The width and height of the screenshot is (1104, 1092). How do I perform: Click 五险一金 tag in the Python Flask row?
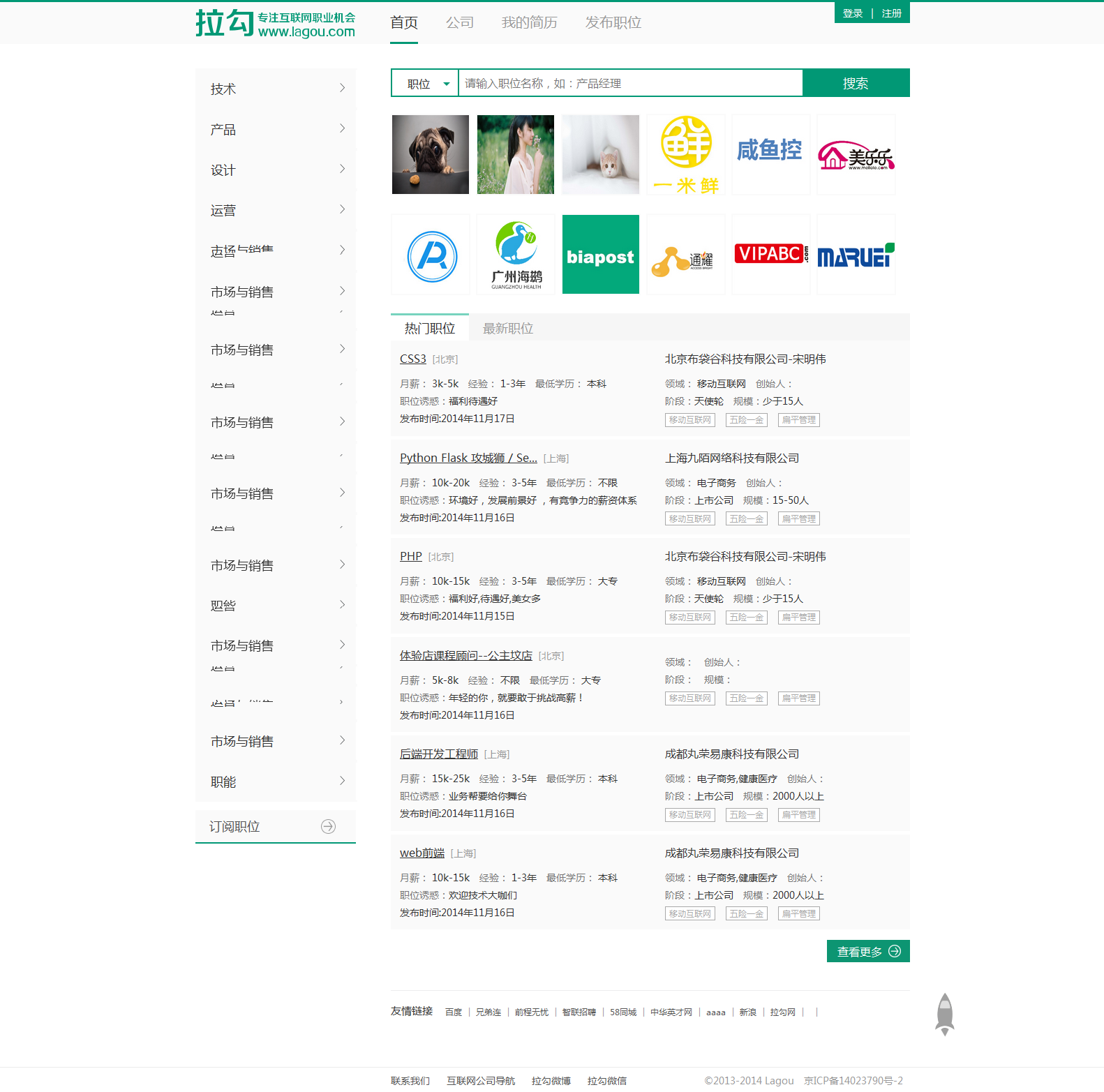point(747,518)
